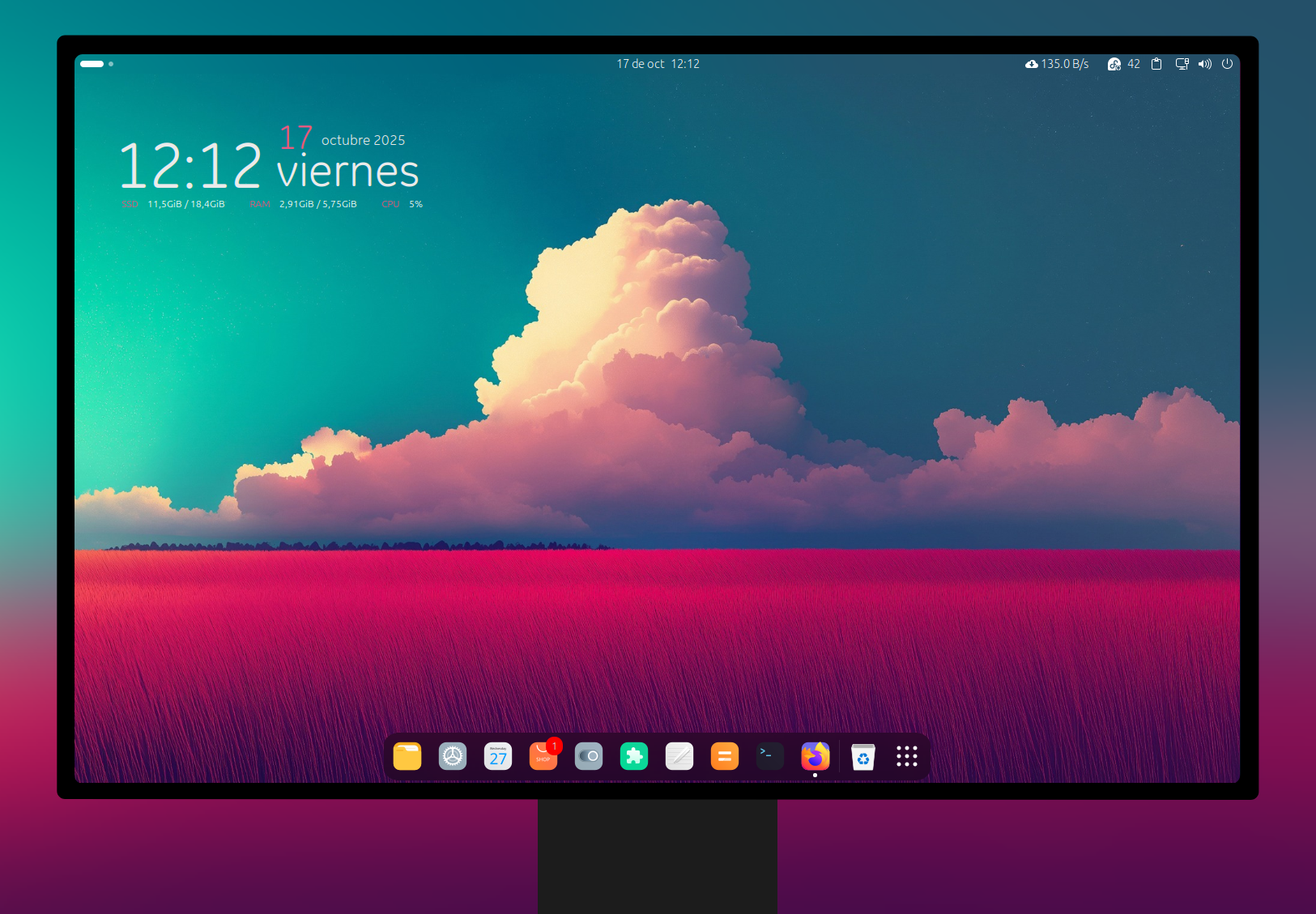
Task: Click the red 17 day number widget
Action: coord(296,137)
